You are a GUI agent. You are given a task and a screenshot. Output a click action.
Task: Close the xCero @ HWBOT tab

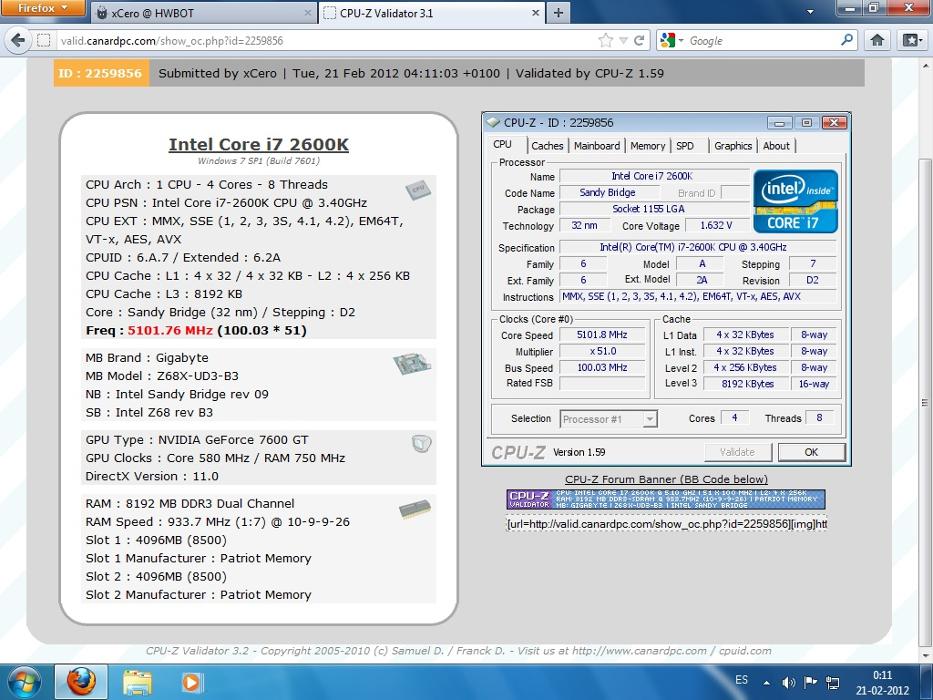[x=308, y=13]
